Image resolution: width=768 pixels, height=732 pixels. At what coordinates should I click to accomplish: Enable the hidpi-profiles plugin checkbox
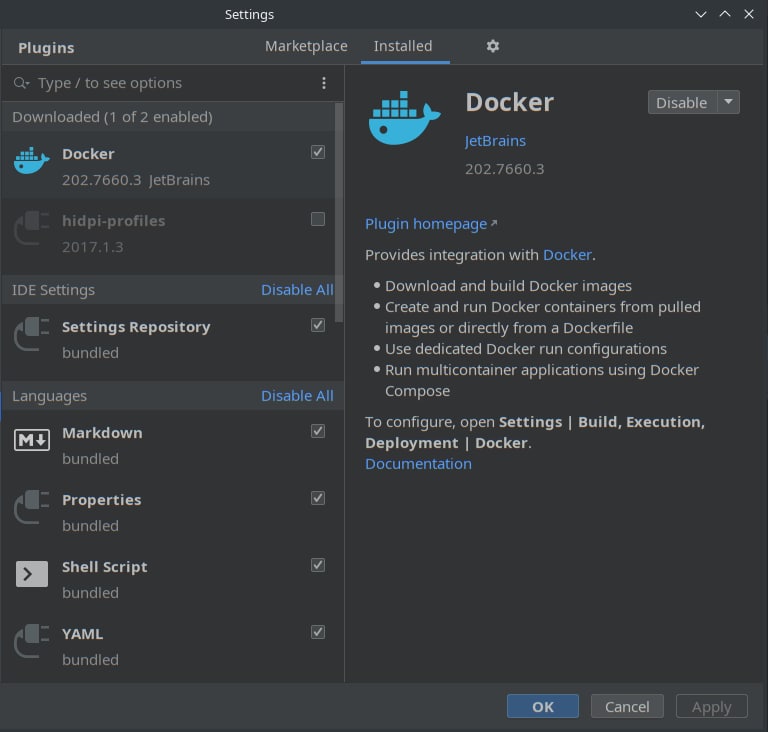(x=318, y=219)
